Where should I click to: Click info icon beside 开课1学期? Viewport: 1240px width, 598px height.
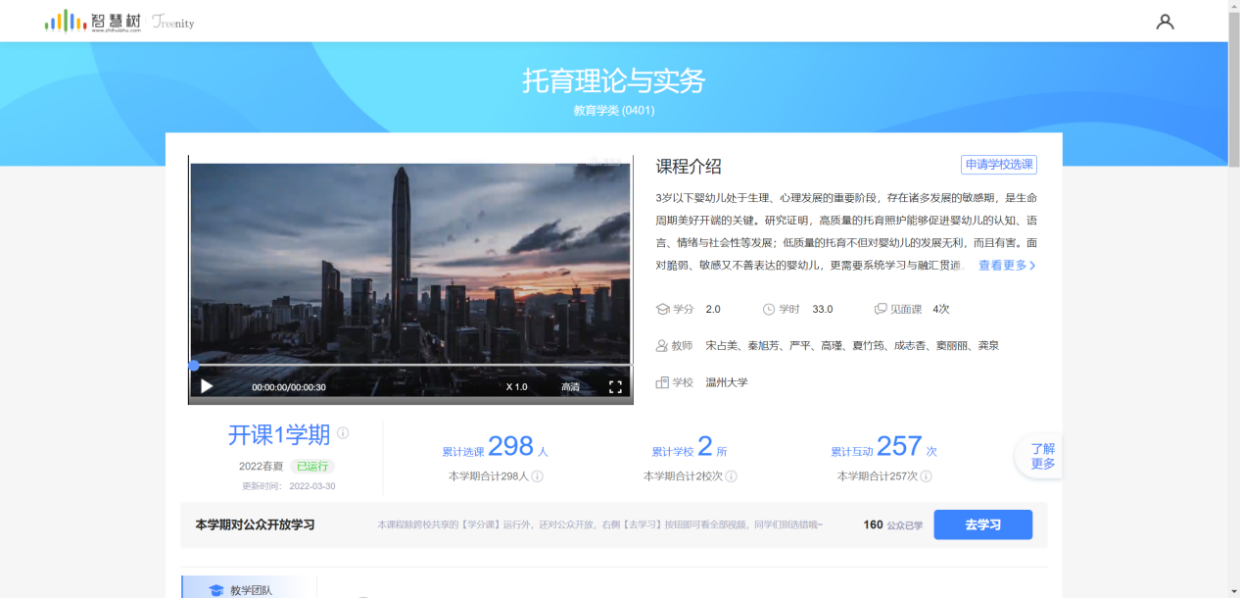pyautogui.click(x=343, y=433)
